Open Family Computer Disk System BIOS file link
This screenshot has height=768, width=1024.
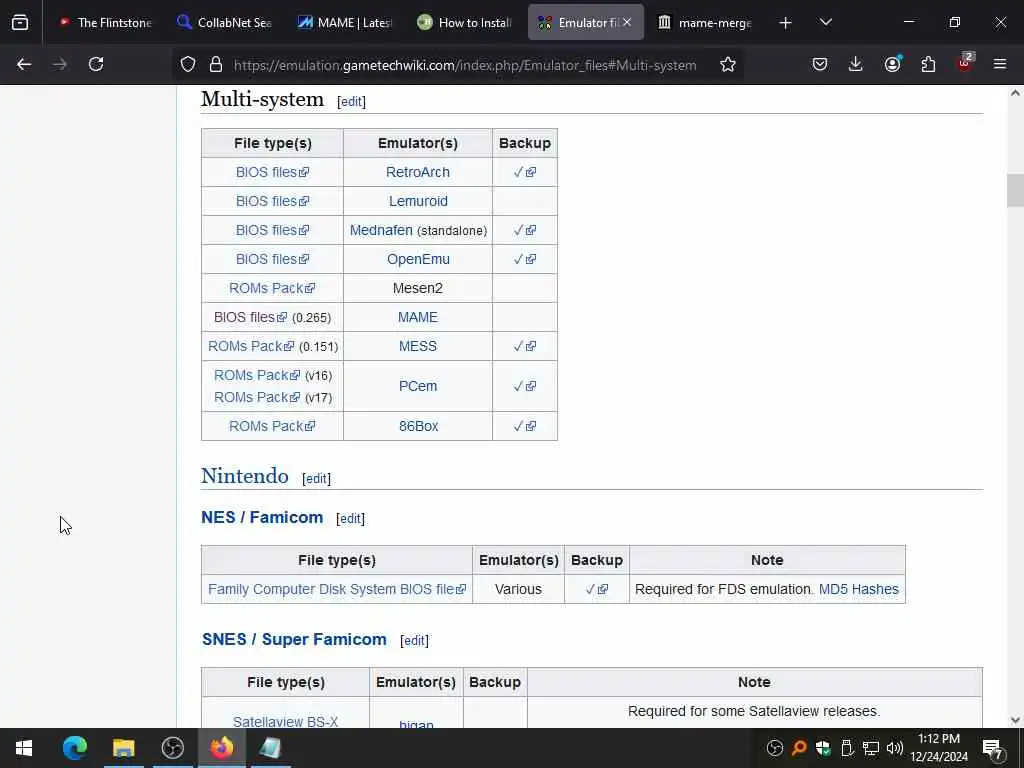point(337,589)
